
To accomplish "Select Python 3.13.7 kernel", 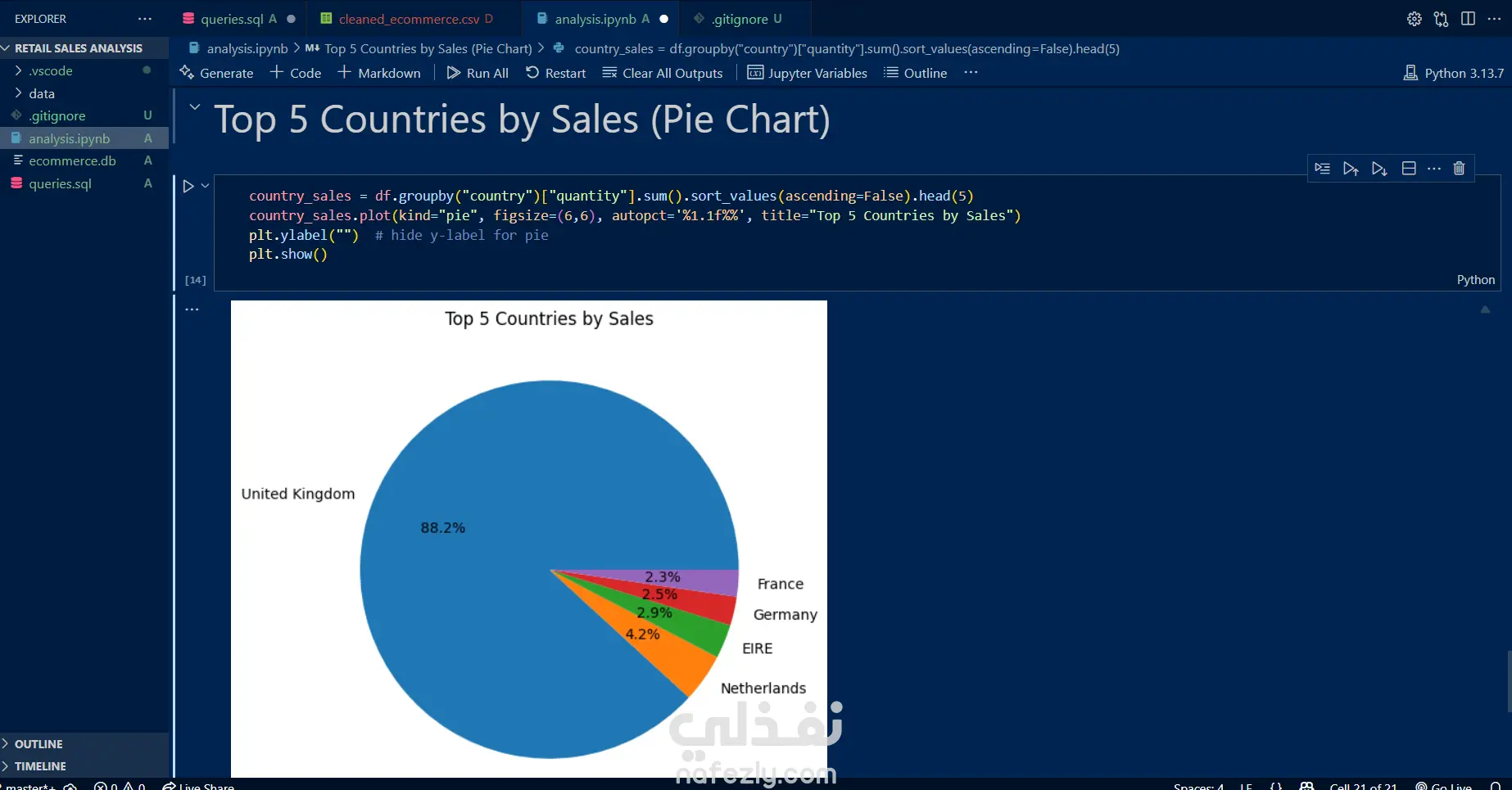I will click(x=1454, y=73).
